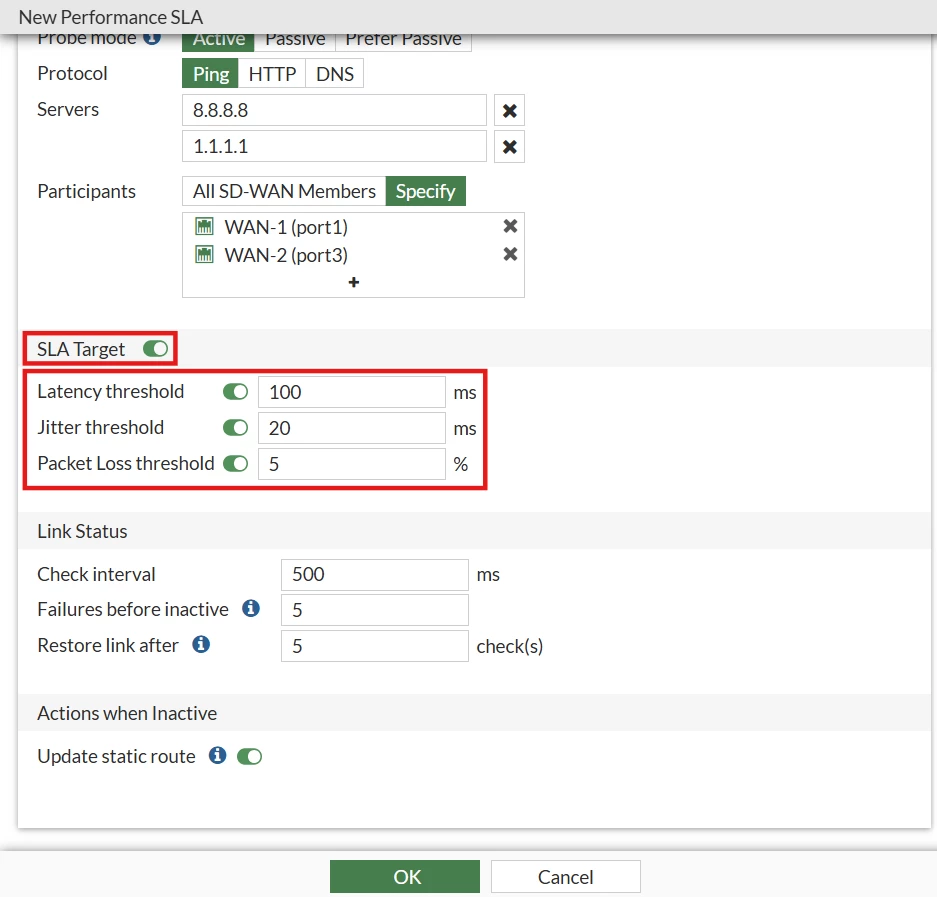Disable the Jitter threshold toggle

coord(235,427)
